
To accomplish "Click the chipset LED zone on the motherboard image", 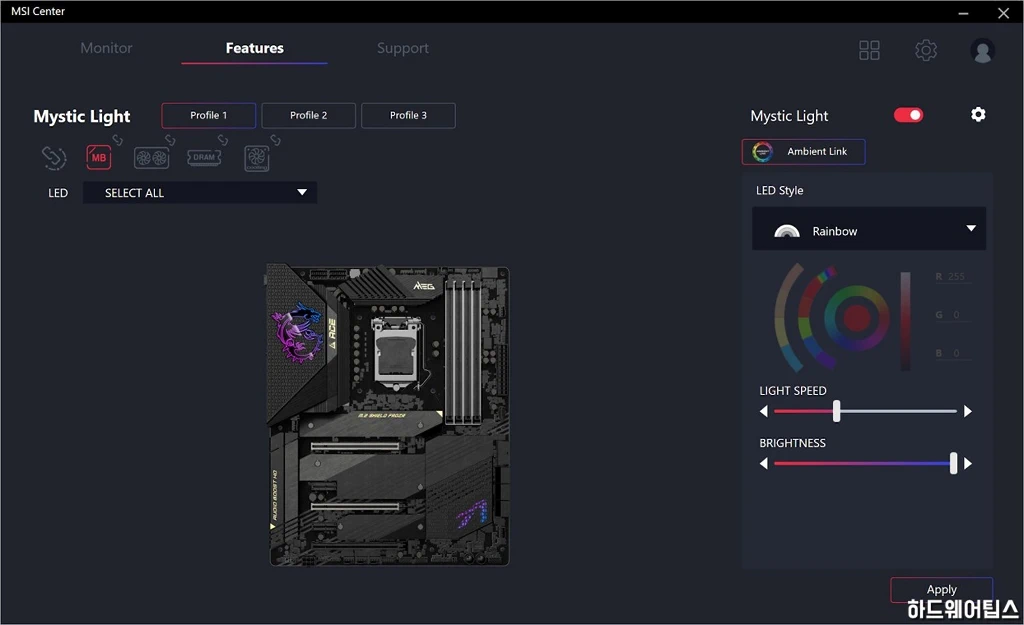I will tap(472, 514).
